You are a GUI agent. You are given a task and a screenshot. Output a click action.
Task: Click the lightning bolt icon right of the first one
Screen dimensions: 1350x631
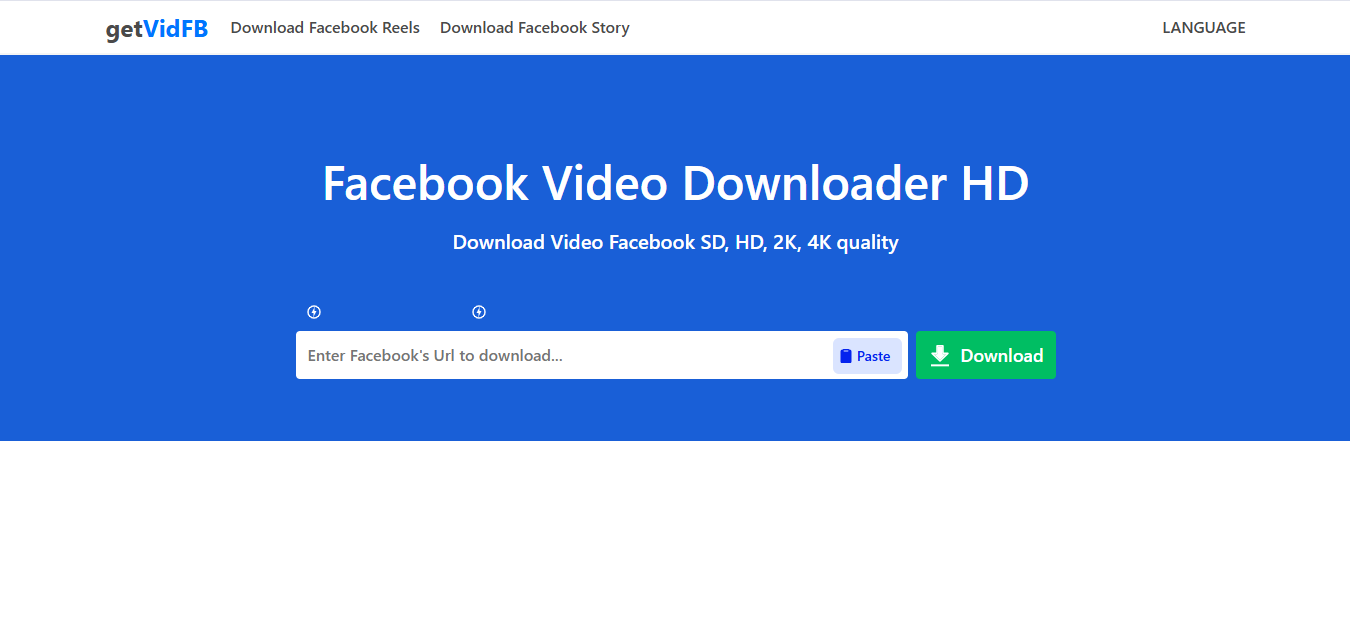(x=479, y=312)
